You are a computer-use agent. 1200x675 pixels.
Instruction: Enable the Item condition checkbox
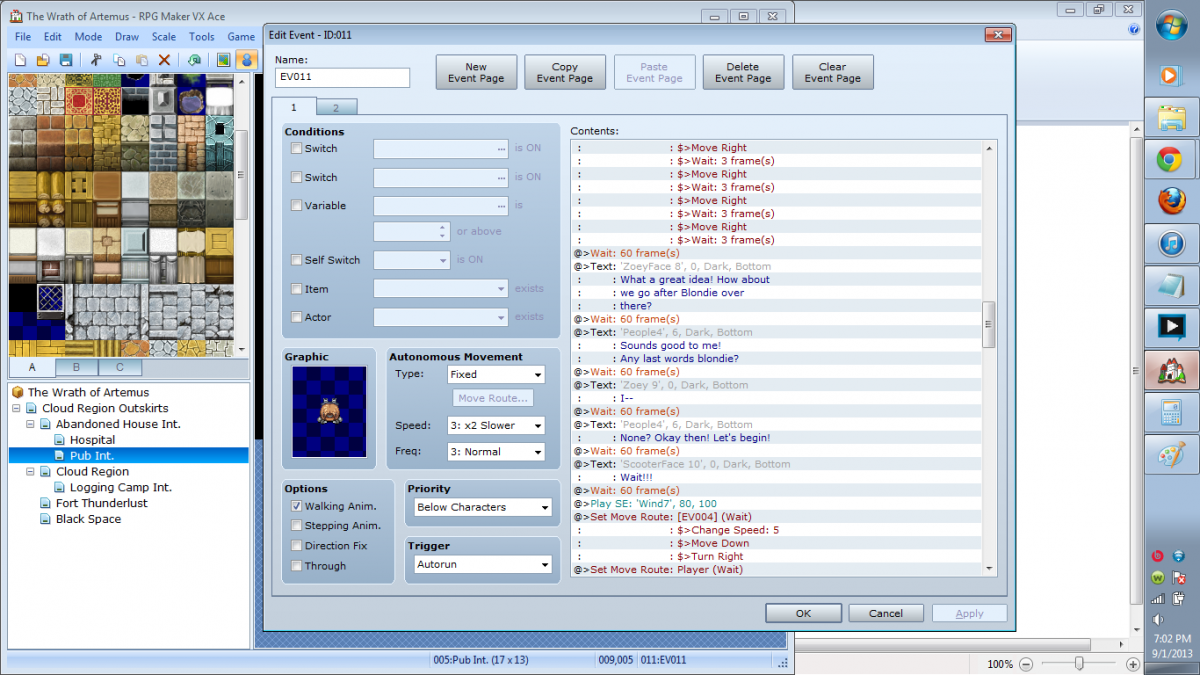[x=296, y=289]
